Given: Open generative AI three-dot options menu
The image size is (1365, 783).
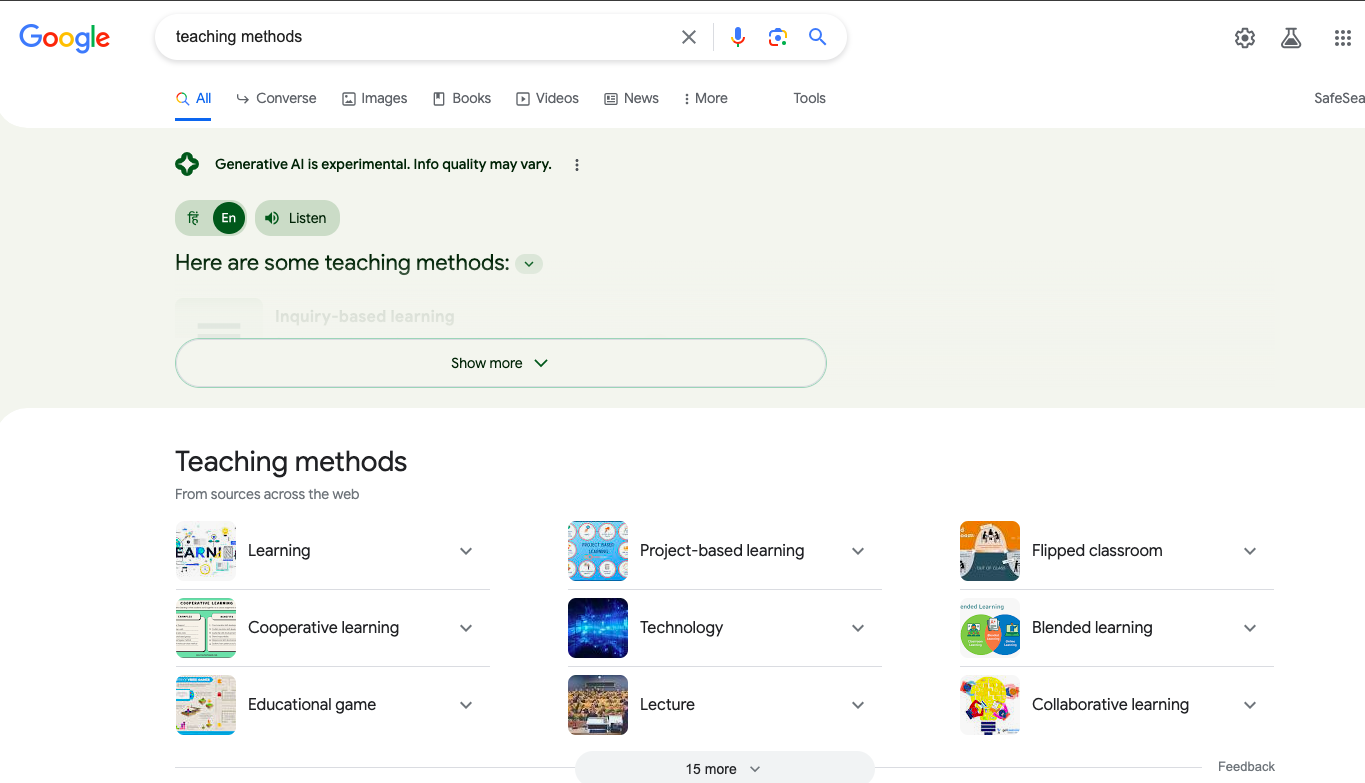Looking at the screenshot, I should coord(577,165).
